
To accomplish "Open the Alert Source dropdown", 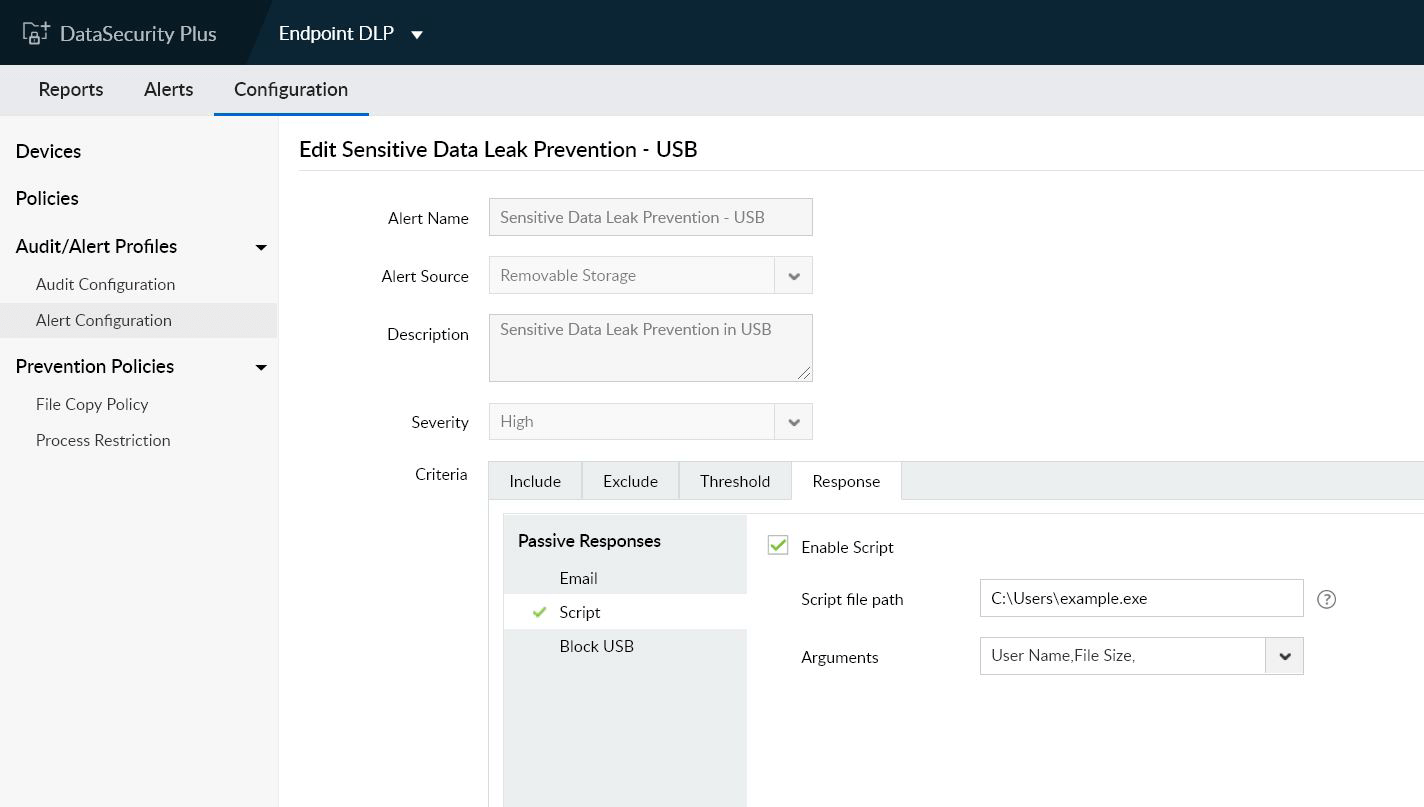I will (x=793, y=276).
